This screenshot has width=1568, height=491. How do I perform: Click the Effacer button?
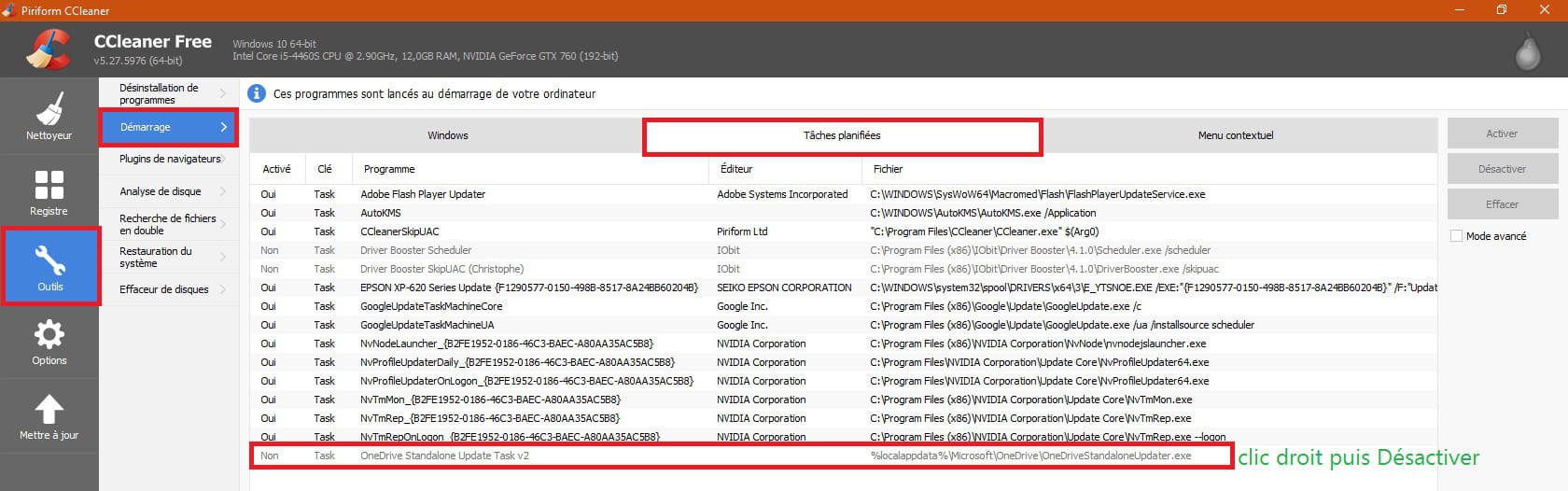pos(1502,204)
